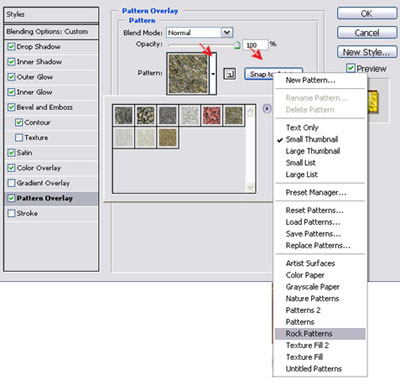Load the Untitled Patterns set
The width and height of the screenshot is (400, 390).
tap(314, 369)
